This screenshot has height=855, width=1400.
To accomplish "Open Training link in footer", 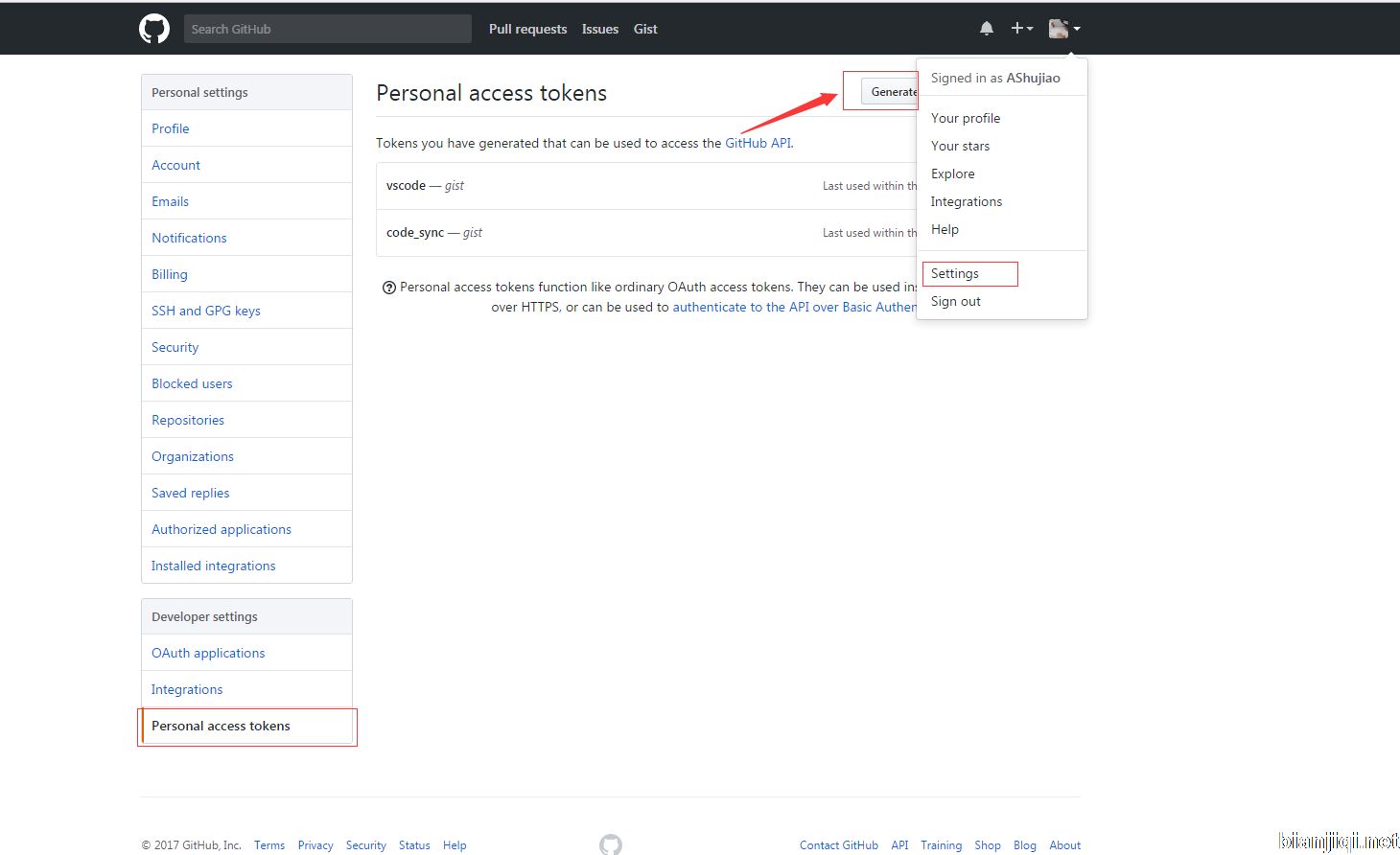I will (941, 845).
